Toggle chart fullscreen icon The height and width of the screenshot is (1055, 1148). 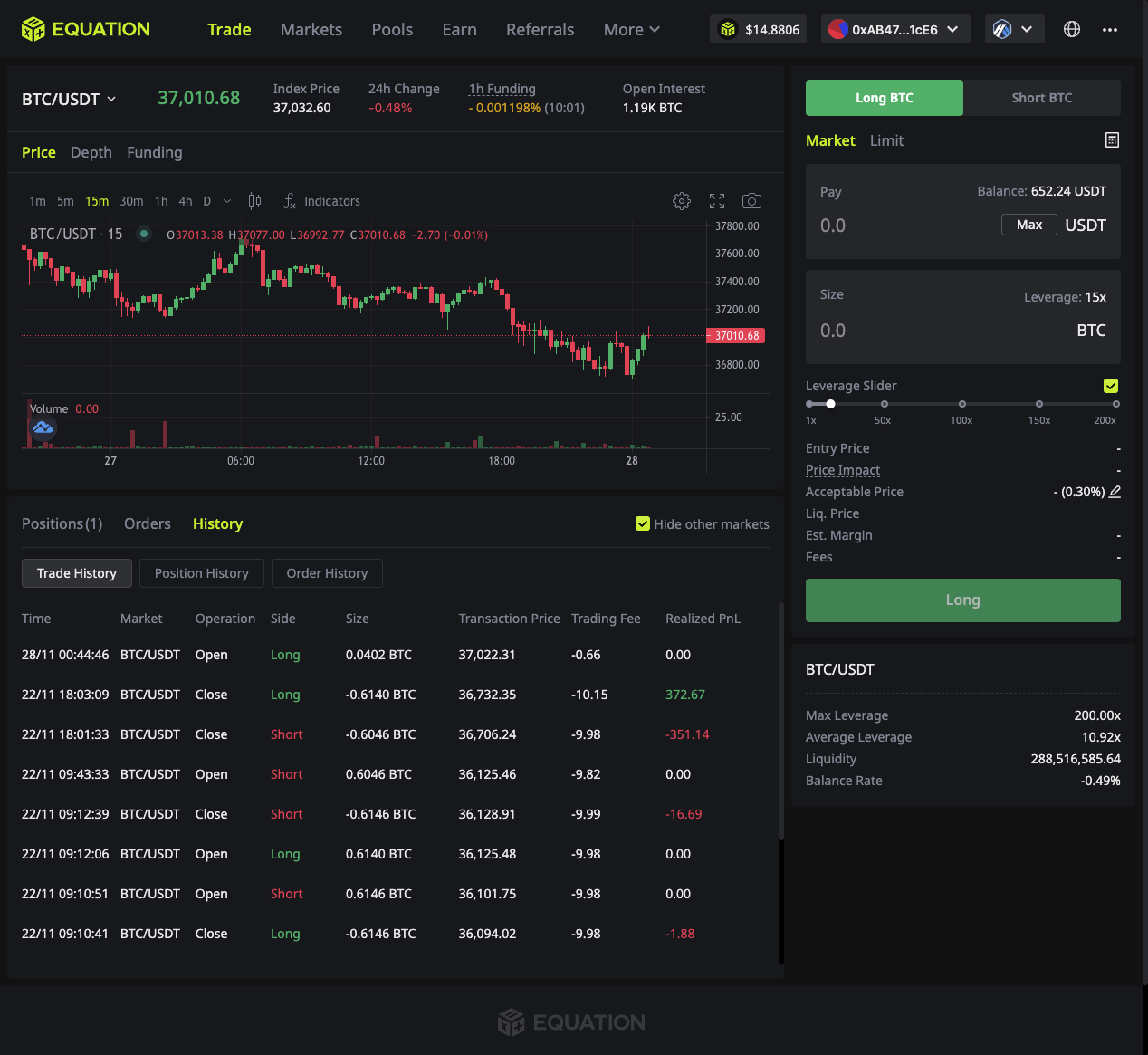tap(717, 201)
